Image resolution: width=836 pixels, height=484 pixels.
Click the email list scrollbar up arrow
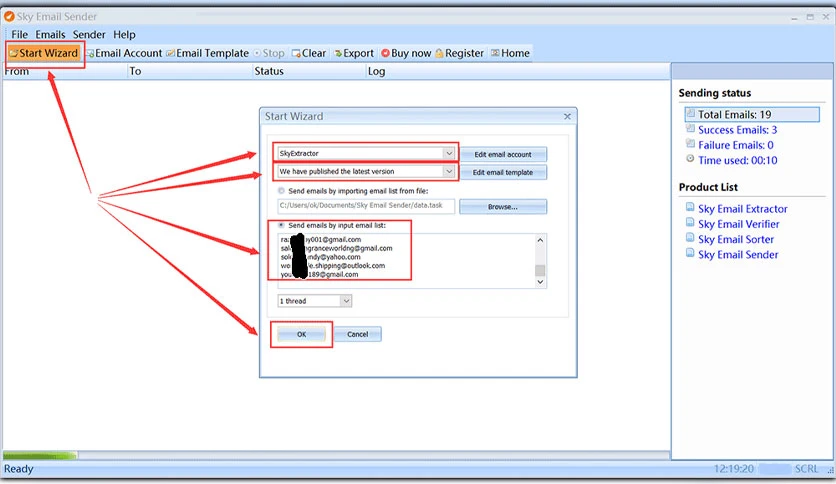click(x=540, y=240)
